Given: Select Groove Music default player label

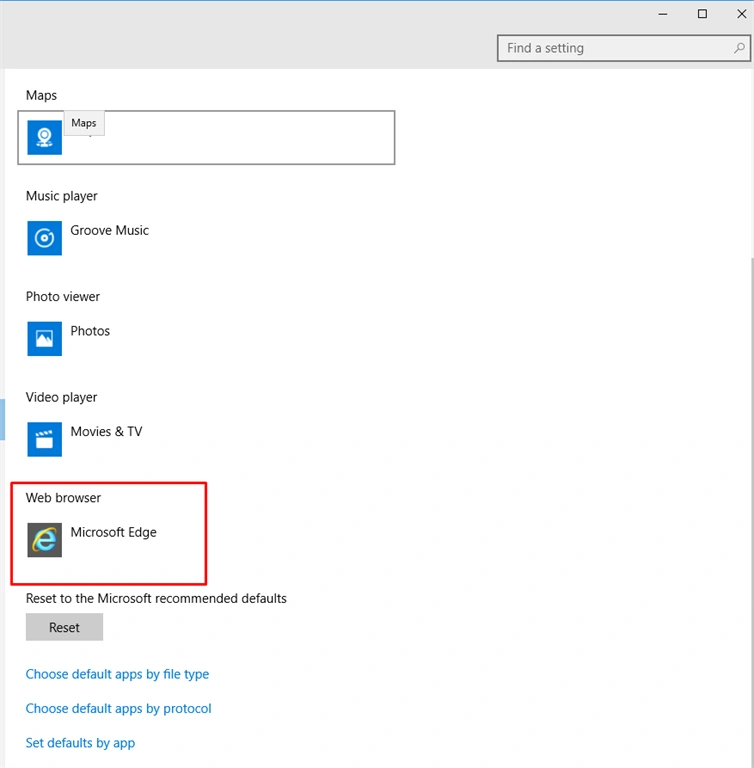Looking at the screenshot, I should click(x=110, y=230).
